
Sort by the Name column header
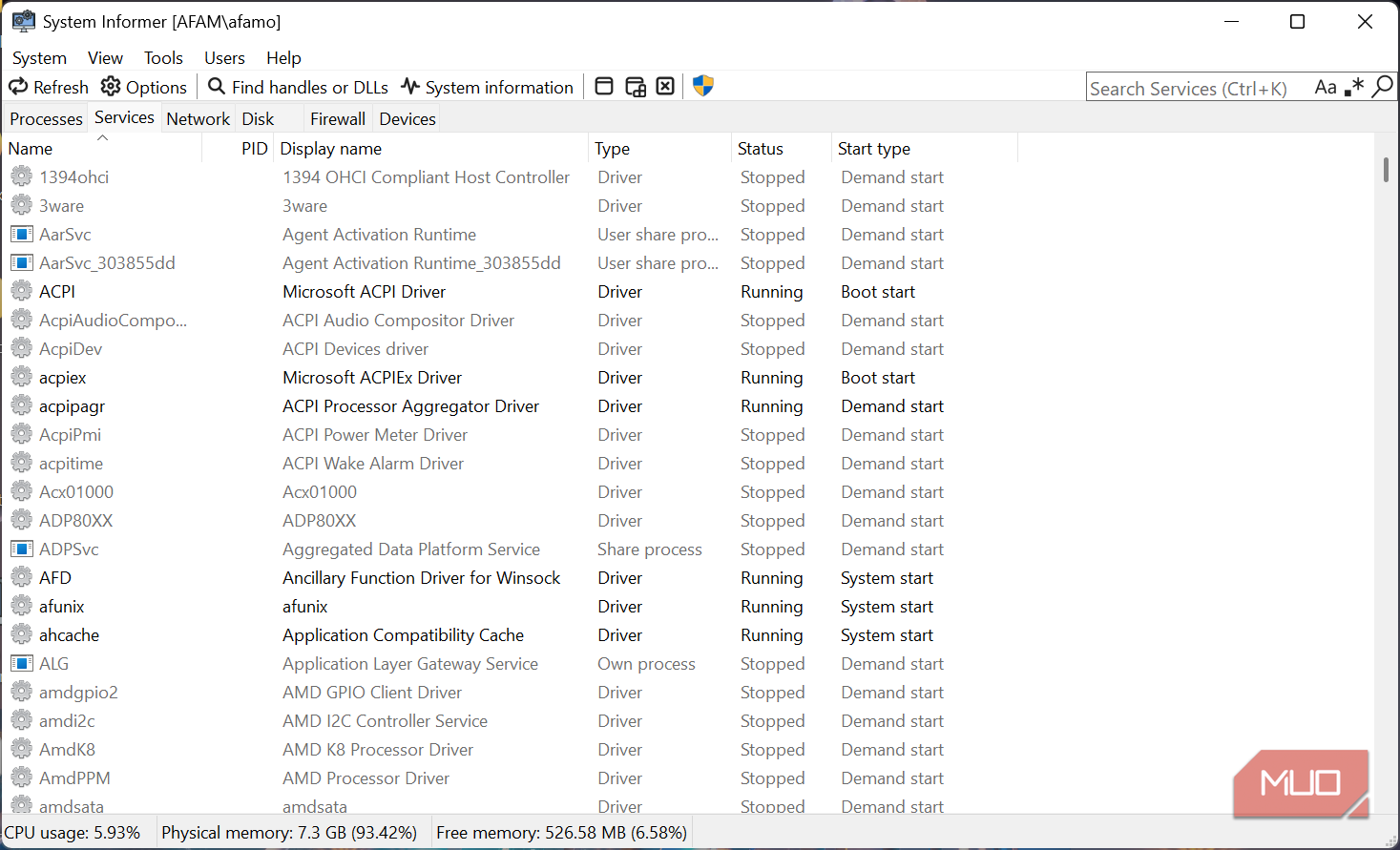pyautogui.click(x=102, y=149)
